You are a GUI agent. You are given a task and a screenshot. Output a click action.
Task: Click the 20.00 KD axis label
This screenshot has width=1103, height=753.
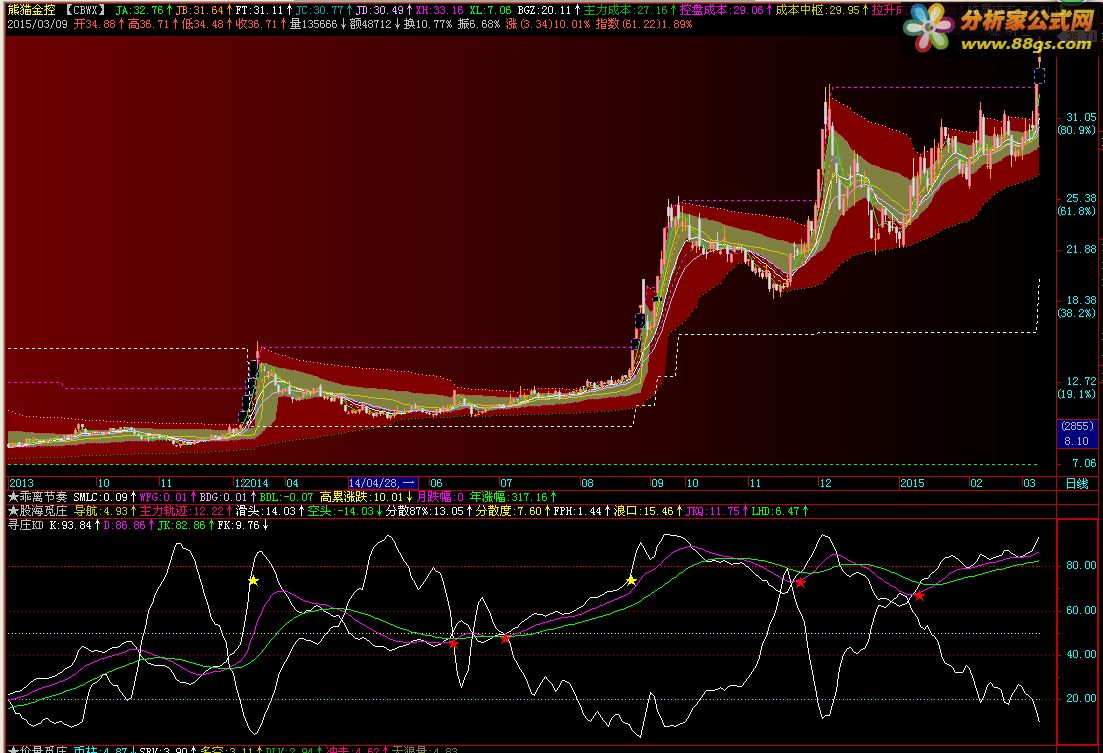(1080, 698)
